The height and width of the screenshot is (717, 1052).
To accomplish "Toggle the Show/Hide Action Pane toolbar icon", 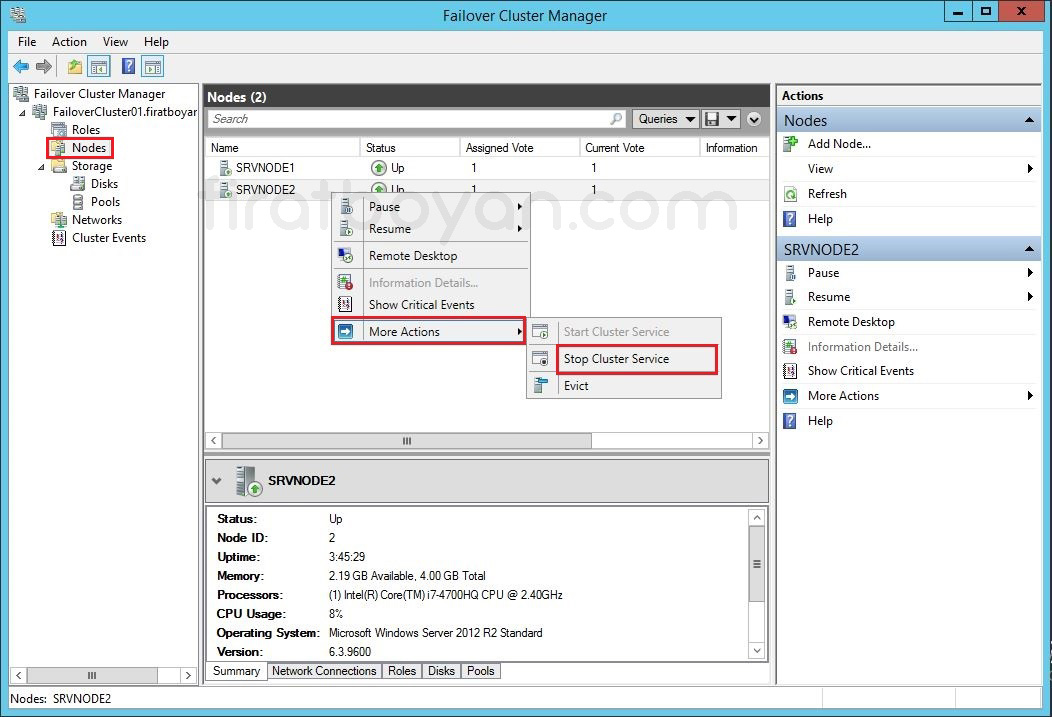I will click(153, 66).
